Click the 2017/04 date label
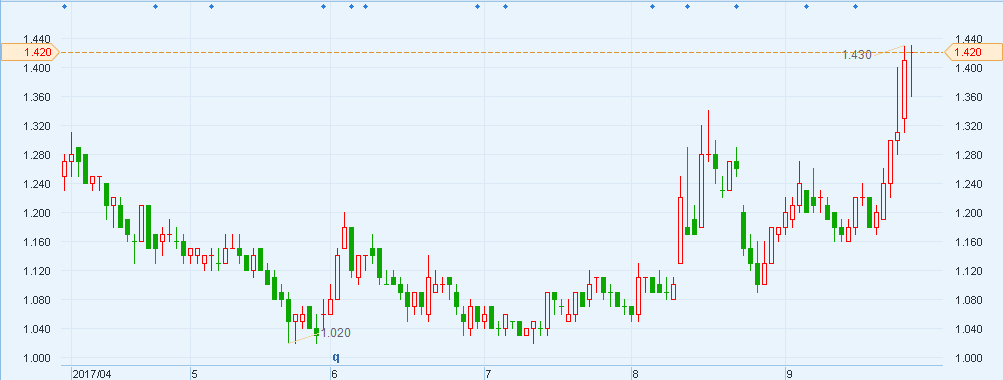This screenshot has width=1003, height=380. (91, 374)
